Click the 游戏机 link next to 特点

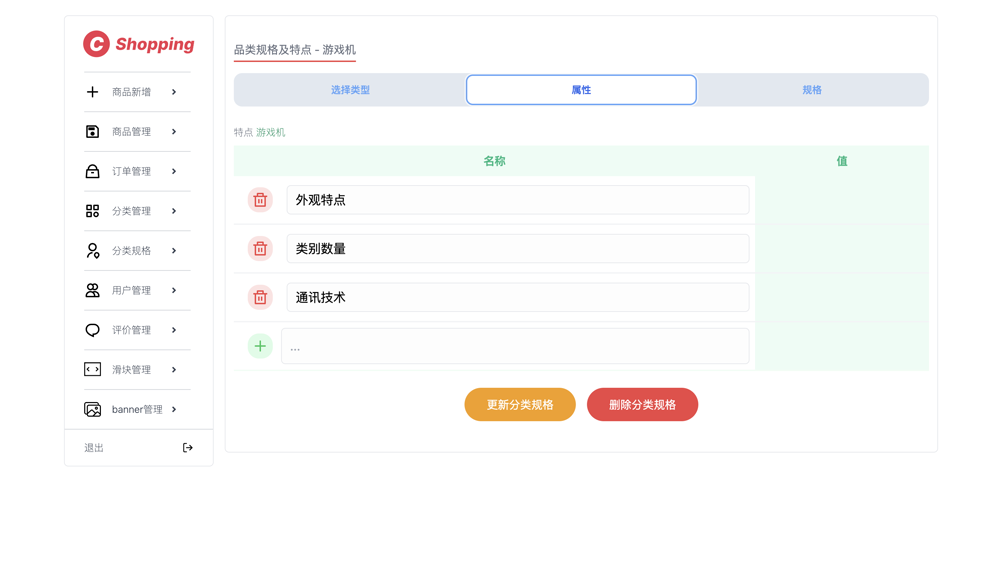click(x=270, y=132)
